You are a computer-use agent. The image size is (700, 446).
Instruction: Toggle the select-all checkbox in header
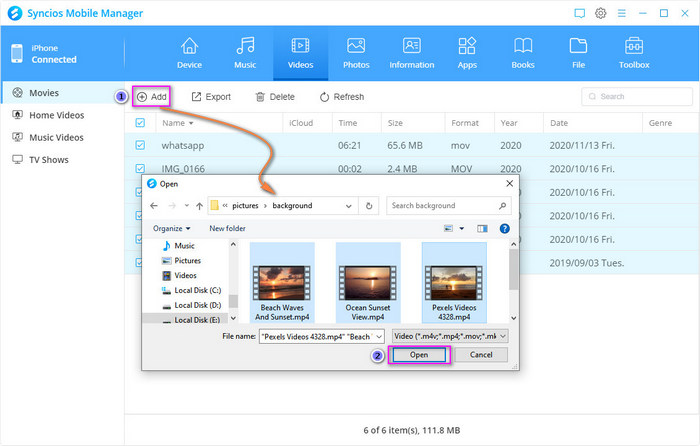point(141,123)
